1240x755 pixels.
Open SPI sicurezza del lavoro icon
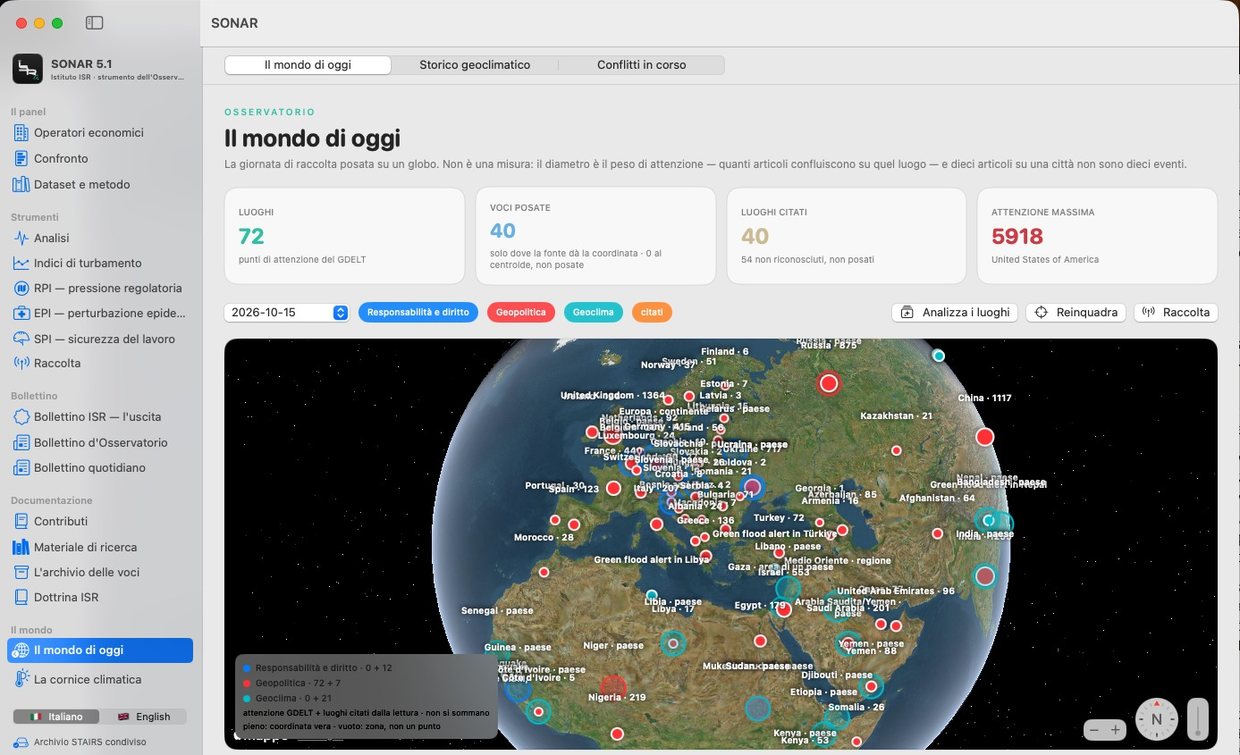tap(21, 339)
